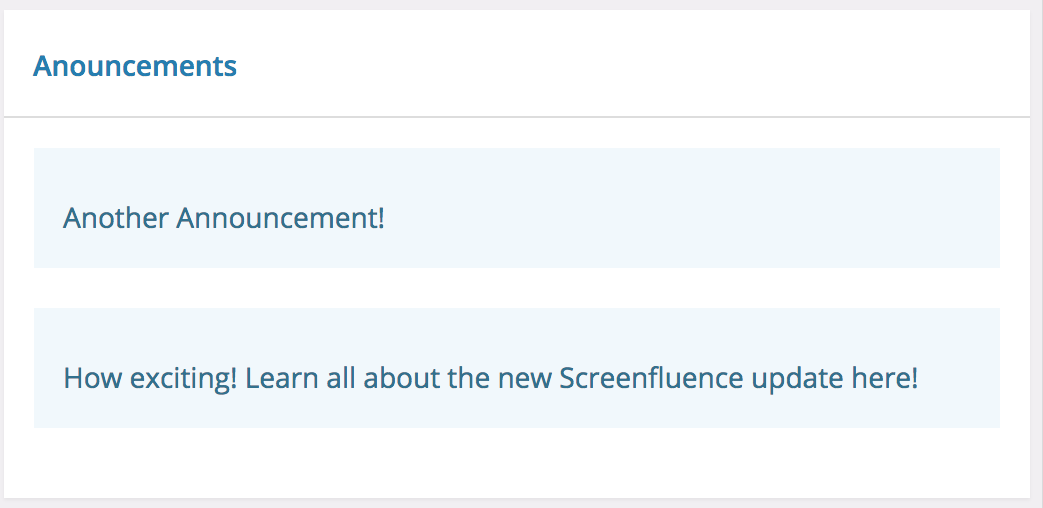The image size is (1043, 508).
Task: Open the Screenfluence update announcement
Action: coord(517,368)
